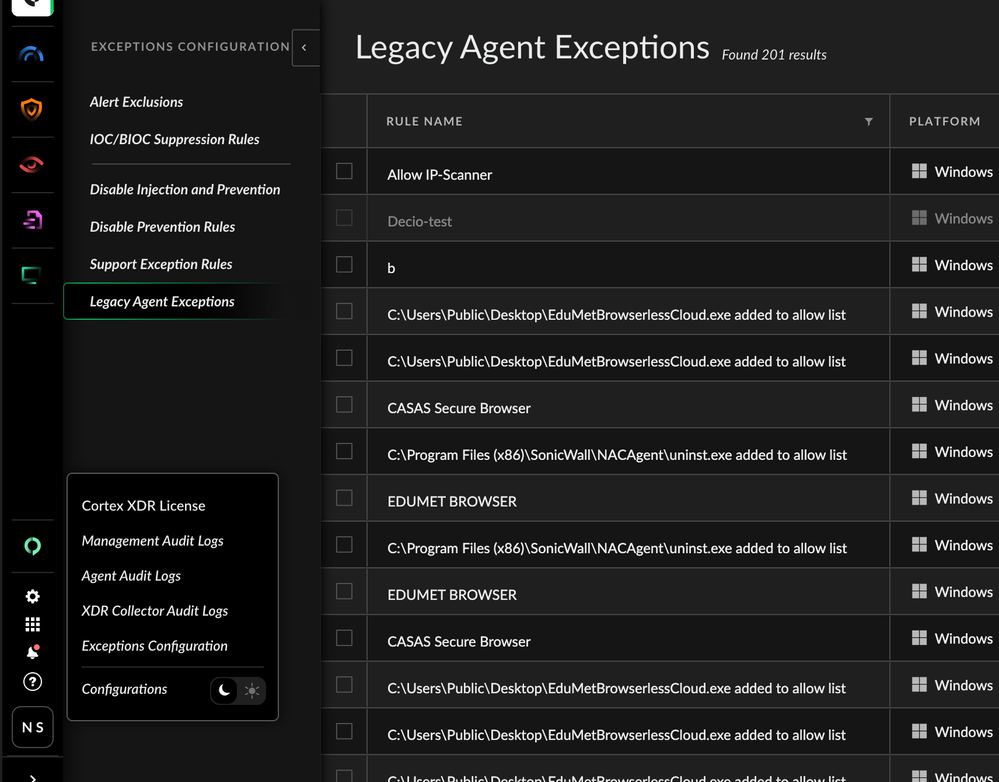Check the Allow IP-Scanner row checkbox
This screenshot has height=782, width=999.
[x=344, y=171]
